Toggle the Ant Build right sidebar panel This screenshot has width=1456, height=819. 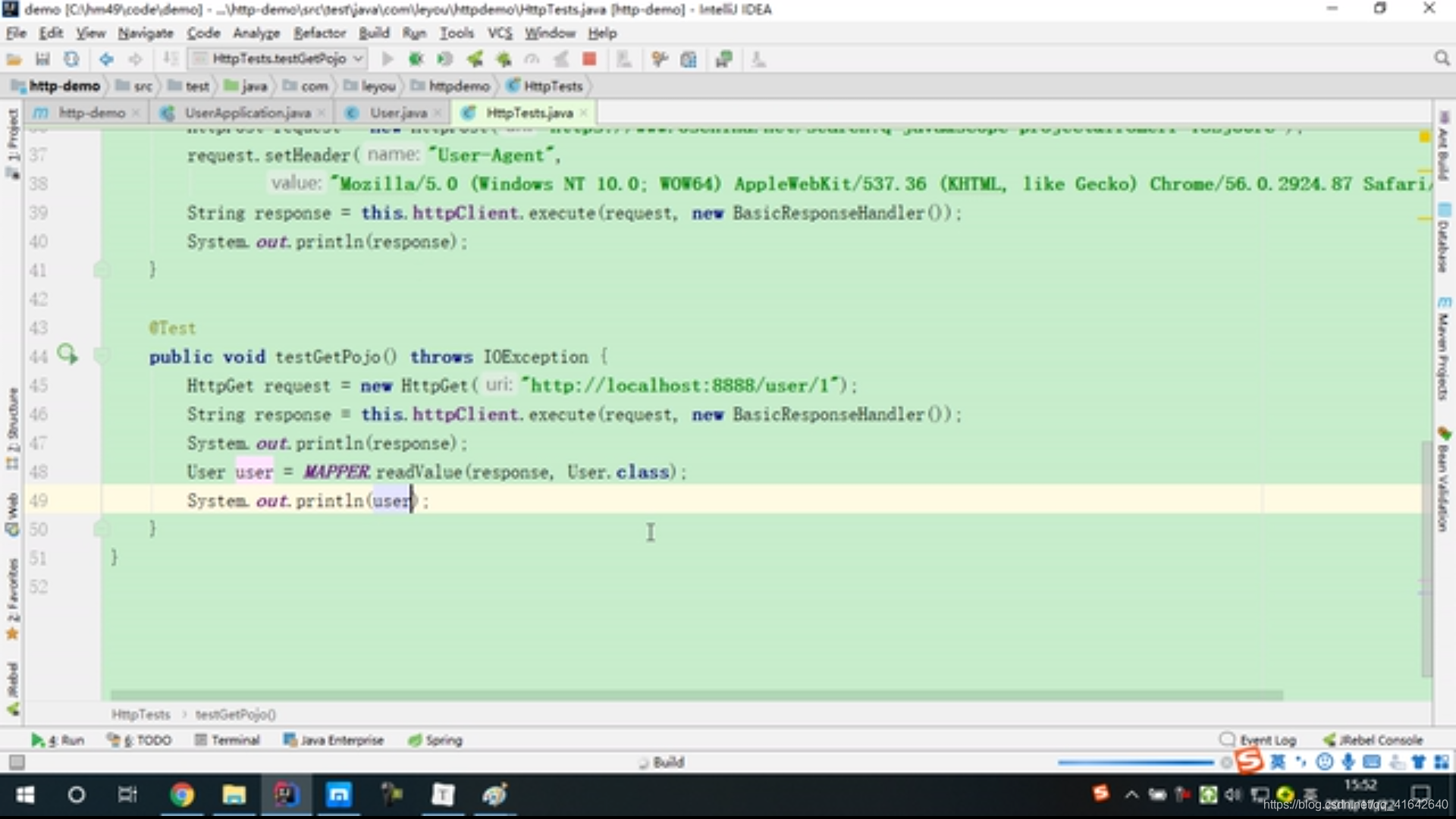(x=1443, y=146)
